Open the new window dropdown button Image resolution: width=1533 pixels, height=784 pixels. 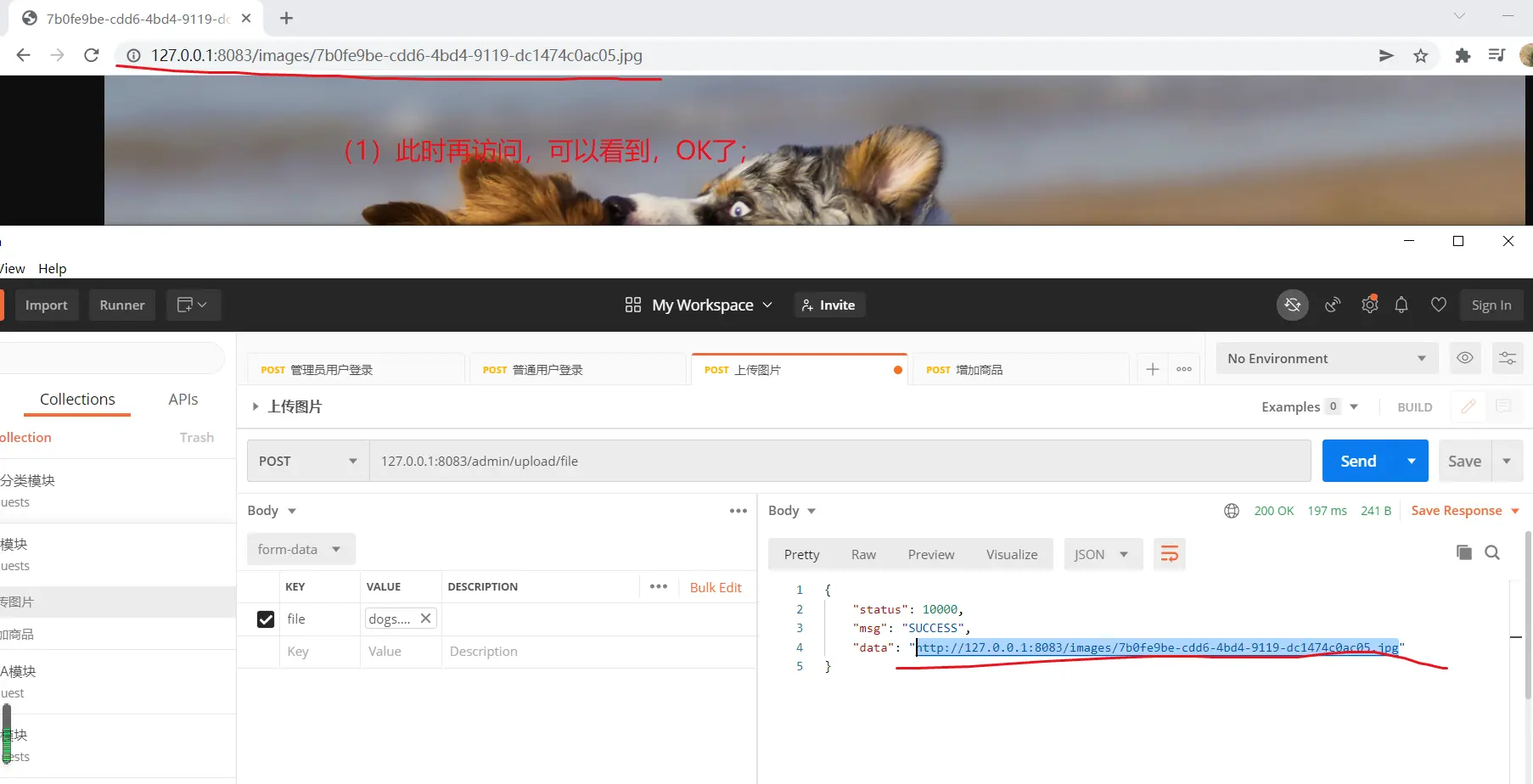click(193, 305)
